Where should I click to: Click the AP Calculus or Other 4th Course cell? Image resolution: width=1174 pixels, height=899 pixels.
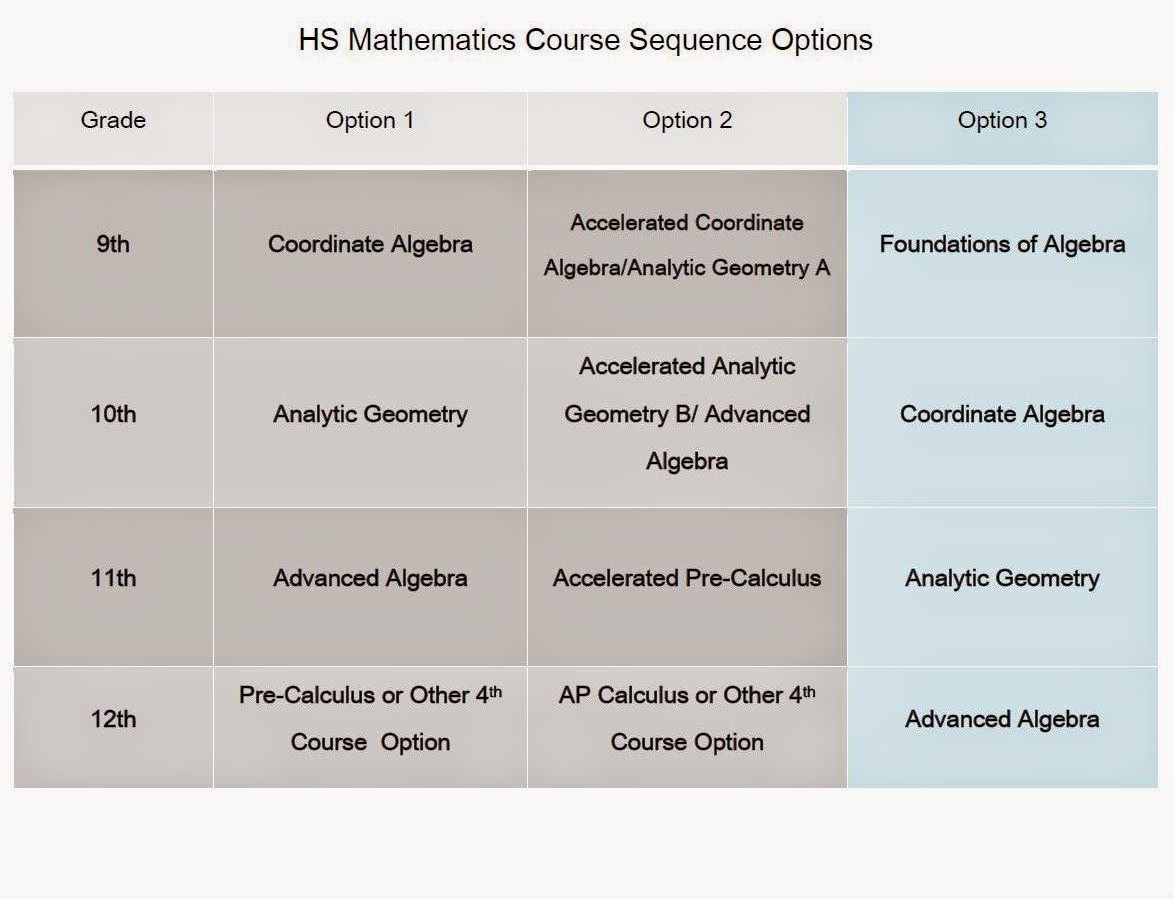(x=687, y=719)
